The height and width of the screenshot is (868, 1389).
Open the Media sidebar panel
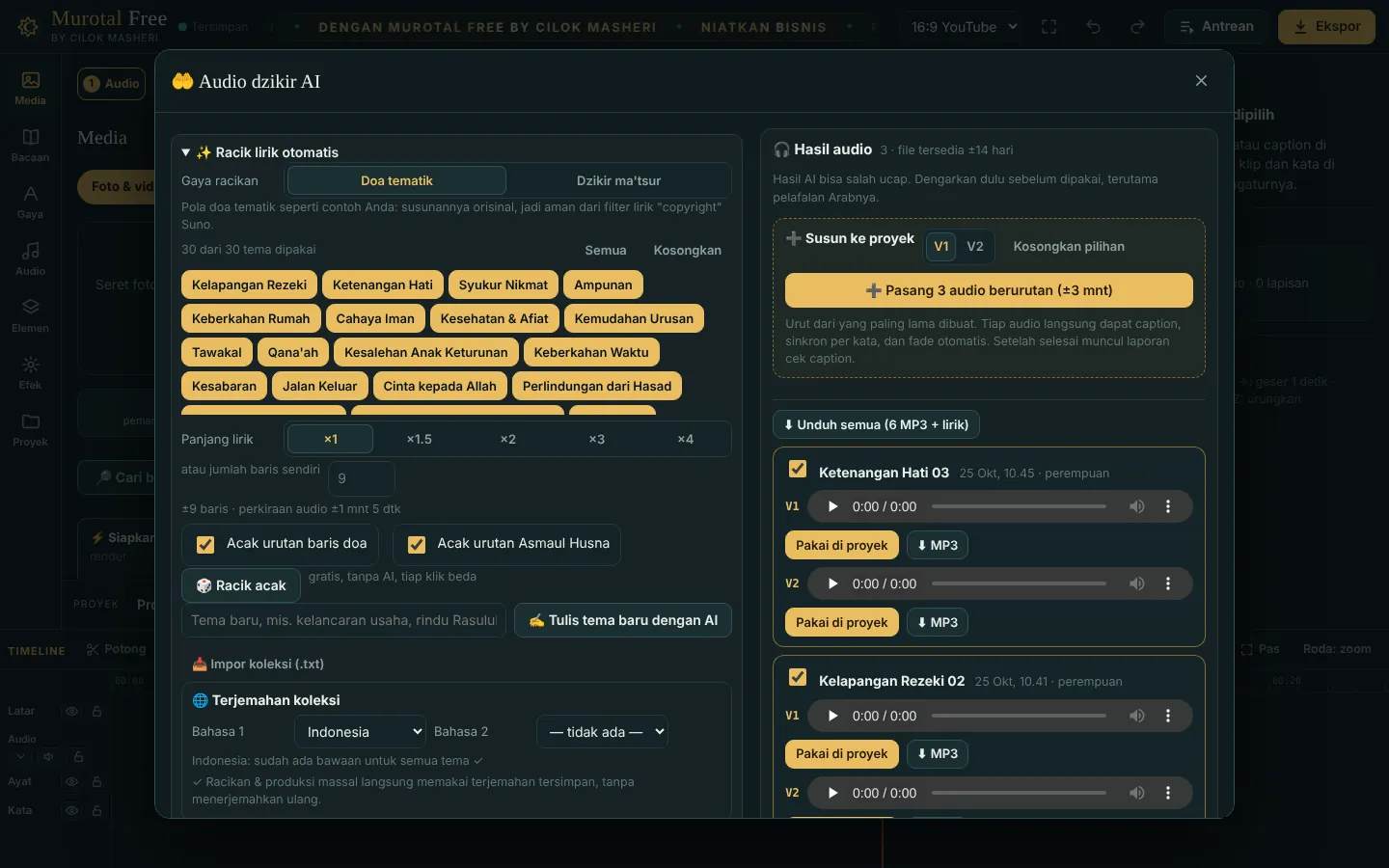tap(30, 88)
